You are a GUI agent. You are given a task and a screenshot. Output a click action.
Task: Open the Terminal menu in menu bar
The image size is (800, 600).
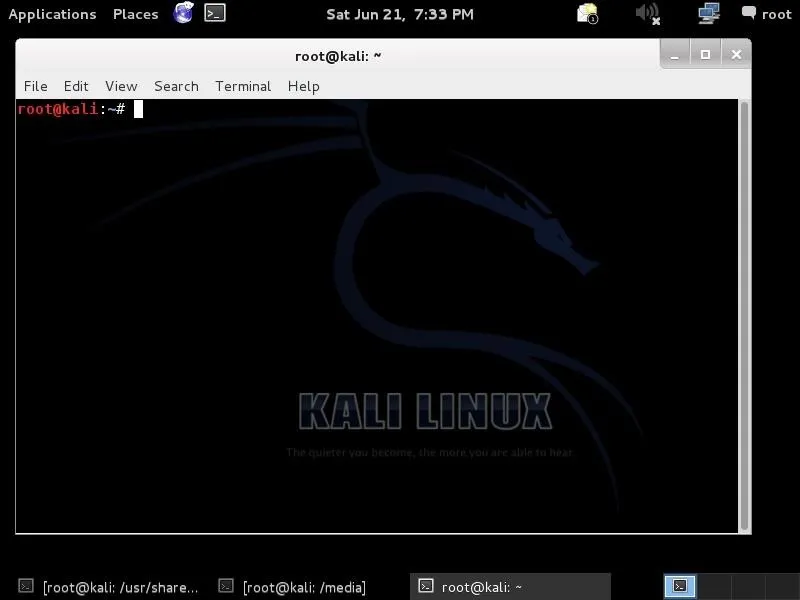243,86
